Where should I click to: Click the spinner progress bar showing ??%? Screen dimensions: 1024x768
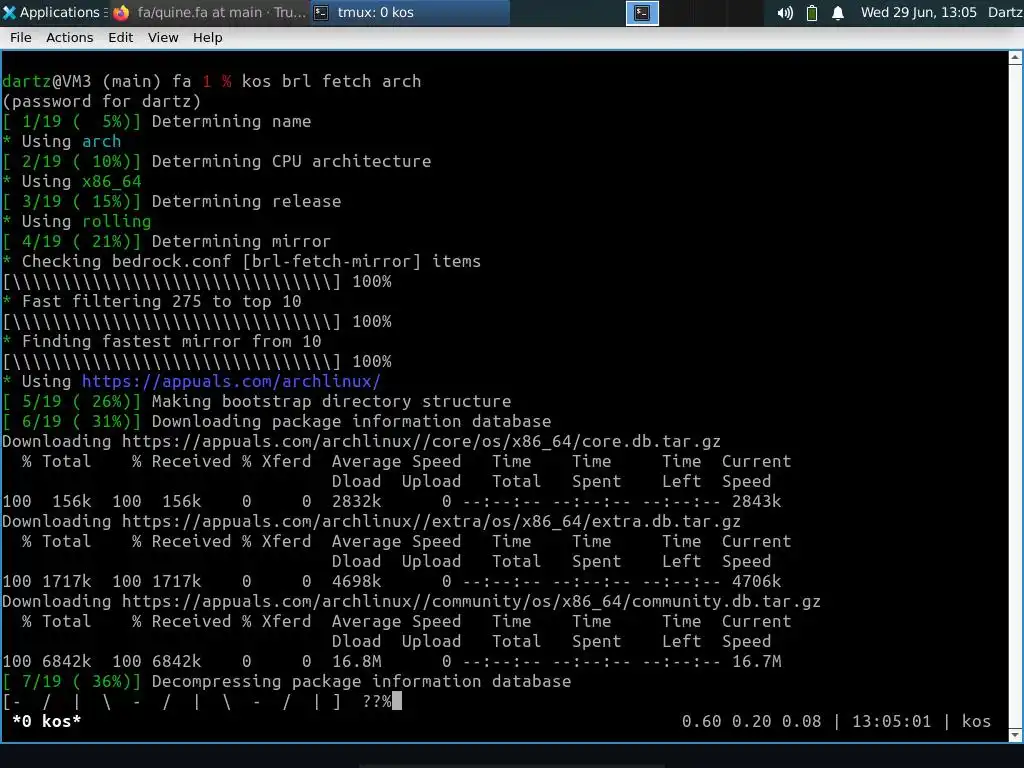click(197, 701)
